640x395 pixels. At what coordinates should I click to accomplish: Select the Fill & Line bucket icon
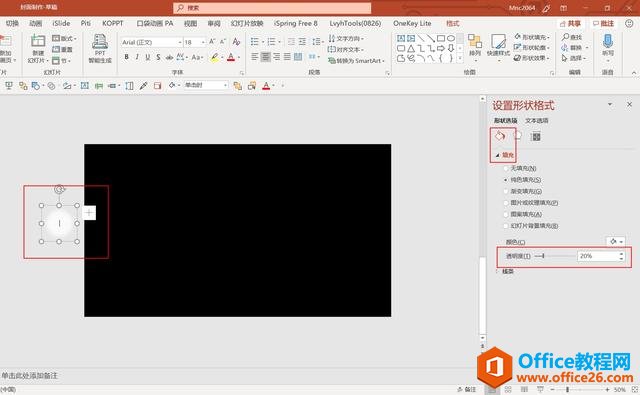pos(500,136)
